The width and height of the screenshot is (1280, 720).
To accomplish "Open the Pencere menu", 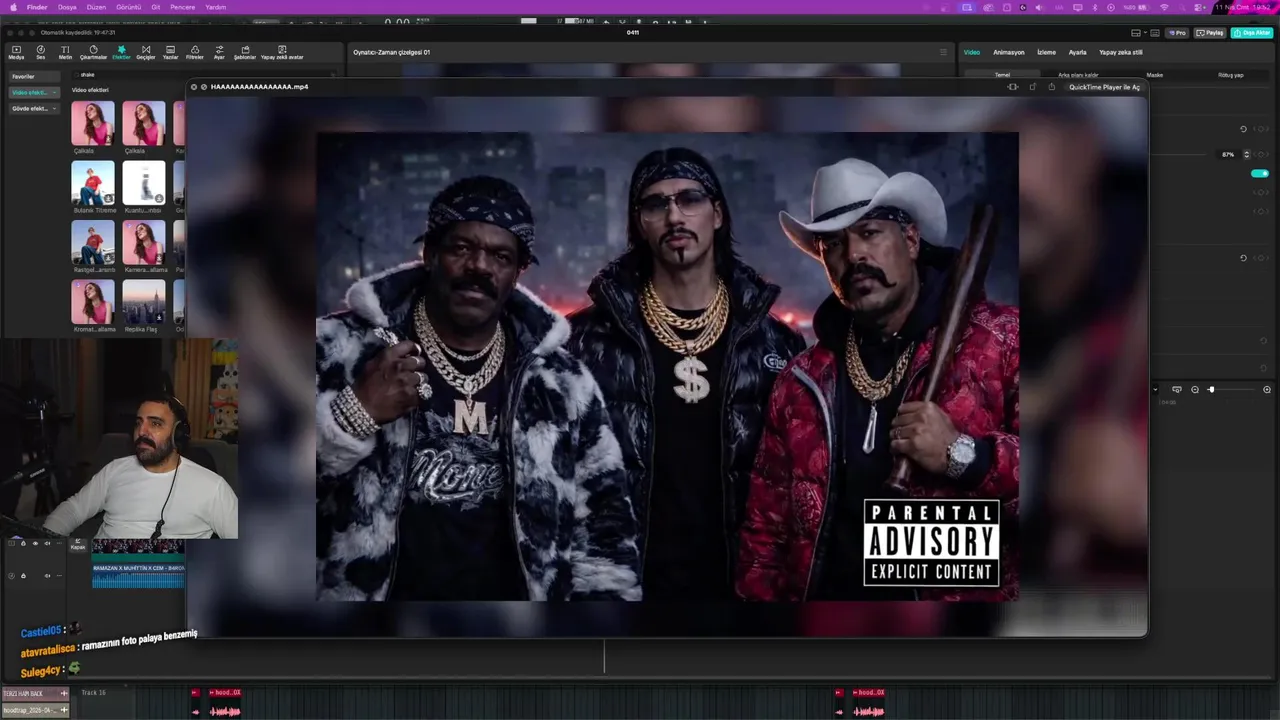I will (x=183, y=7).
